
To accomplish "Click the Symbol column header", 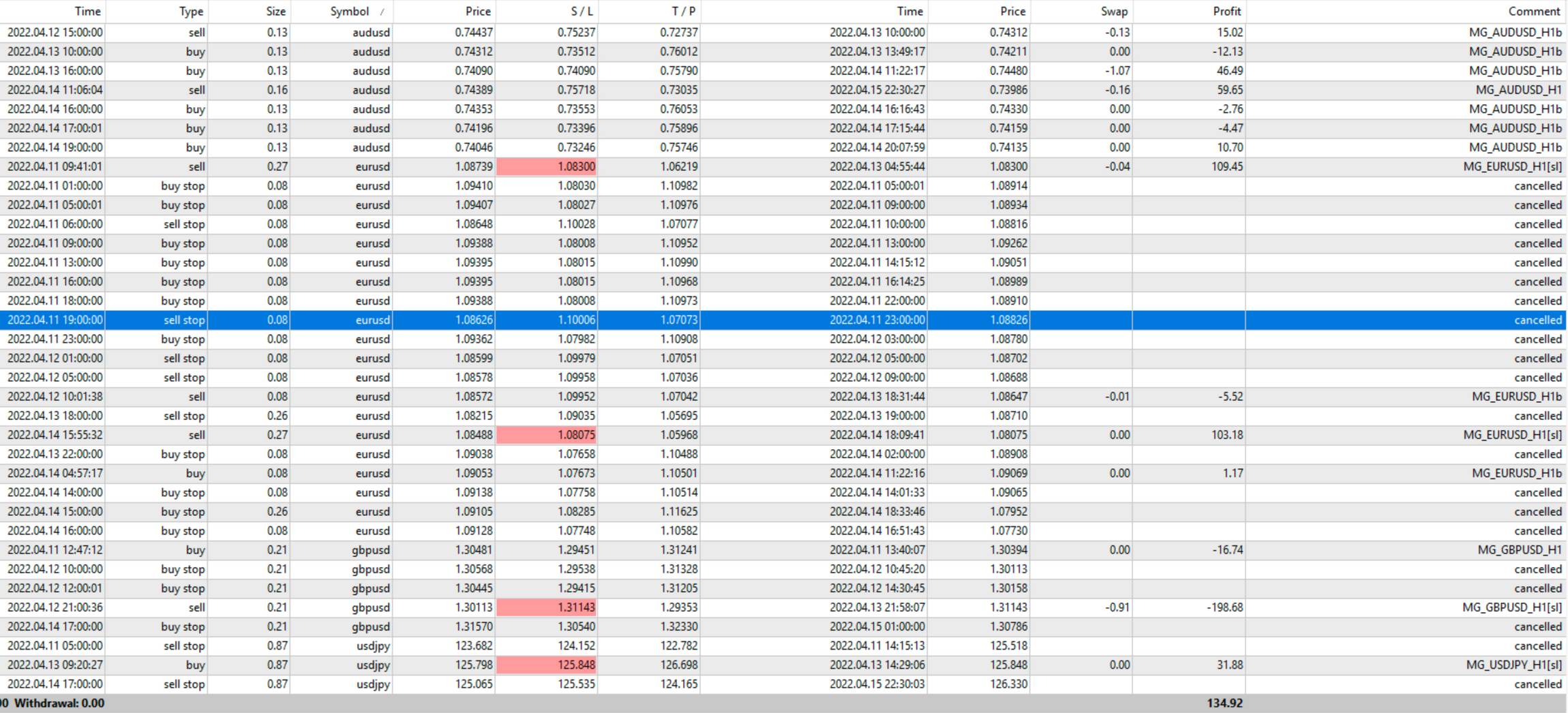I will click(349, 12).
